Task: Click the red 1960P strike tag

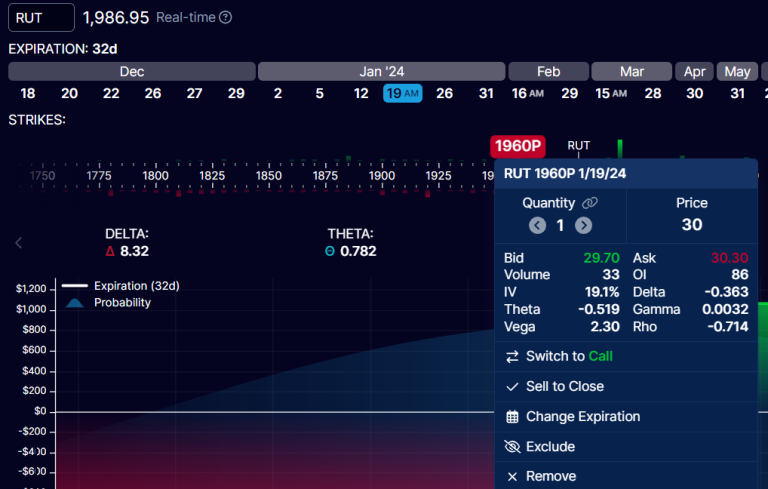Action: click(x=517, y=147)
